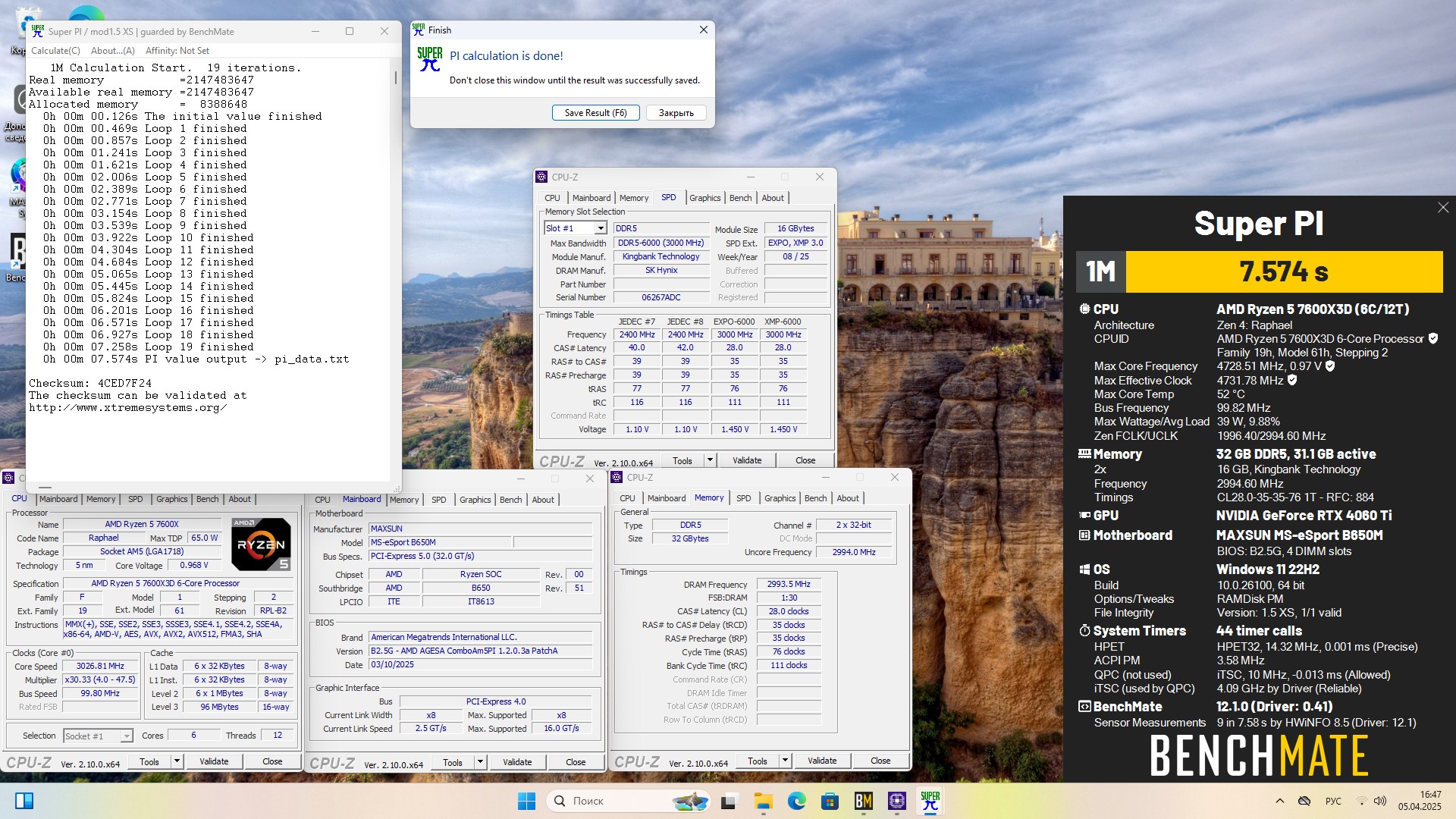
Task: Click the AMD Ryzen 5 logo in CPU-Z
Action: 261,544
